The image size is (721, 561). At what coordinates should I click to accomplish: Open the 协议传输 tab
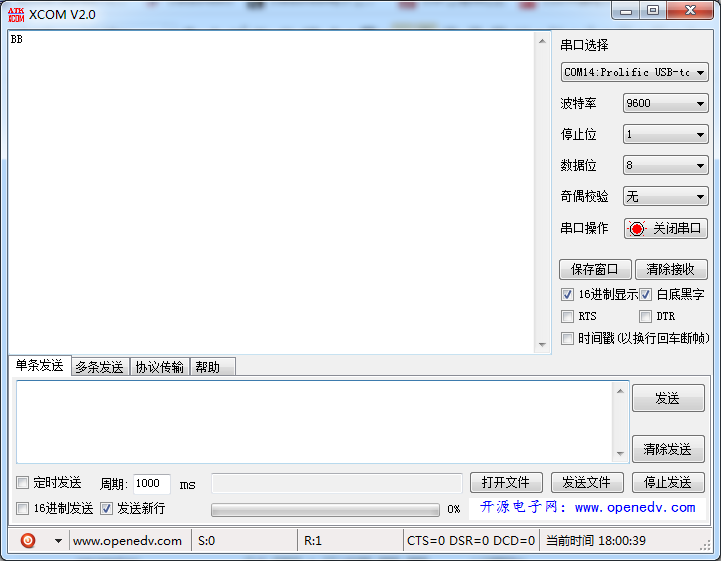160,367
